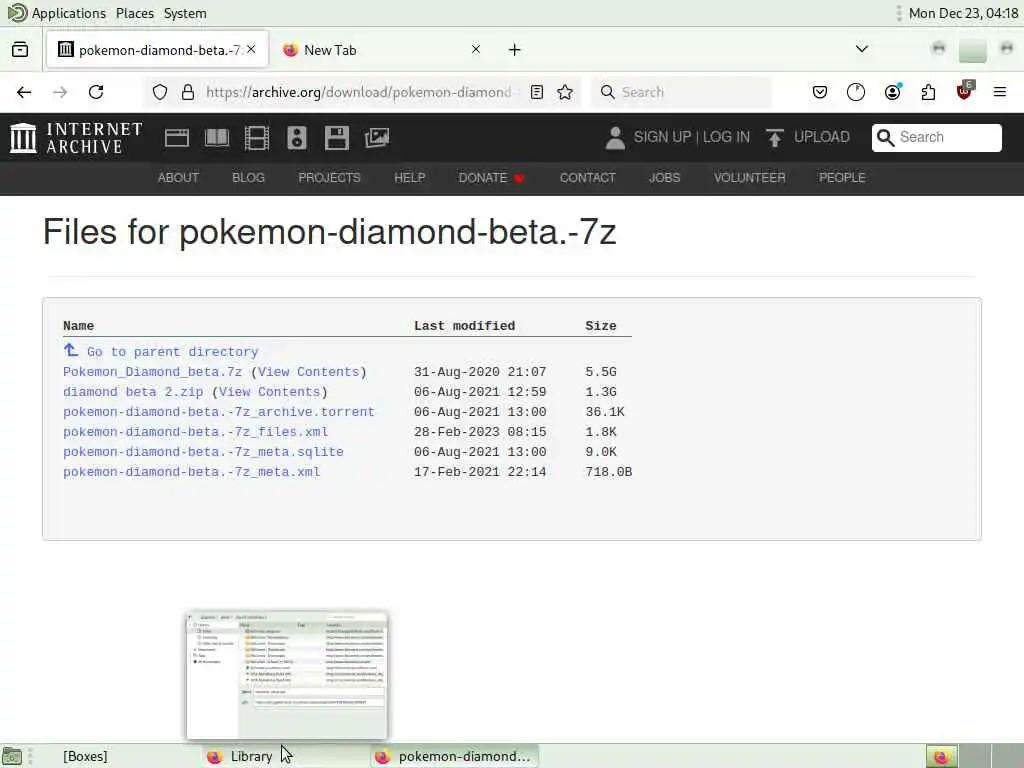Open the Places menu in top panel
This screenshot has height=768, width=1024.
tap(135, 13)
